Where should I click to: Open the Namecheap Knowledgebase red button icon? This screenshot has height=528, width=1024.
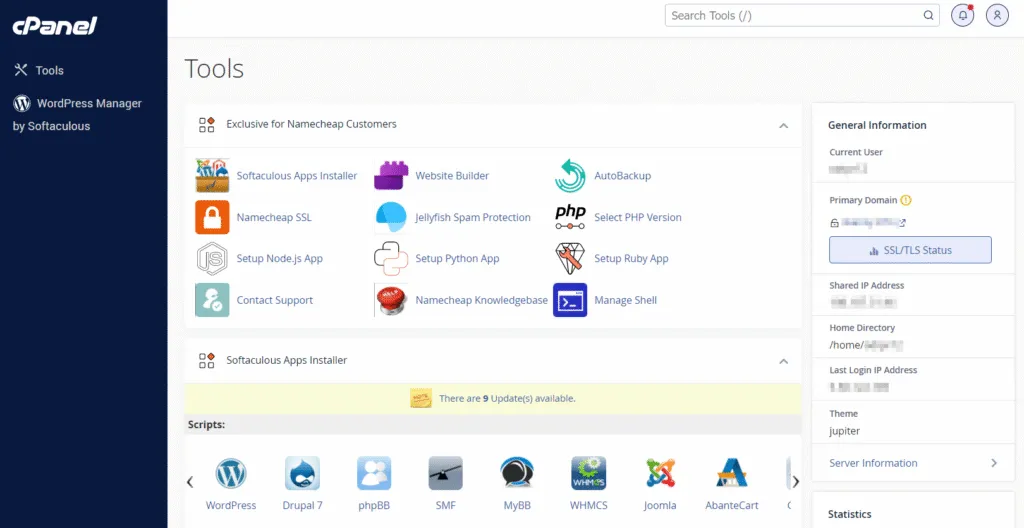tap(391, 300)
